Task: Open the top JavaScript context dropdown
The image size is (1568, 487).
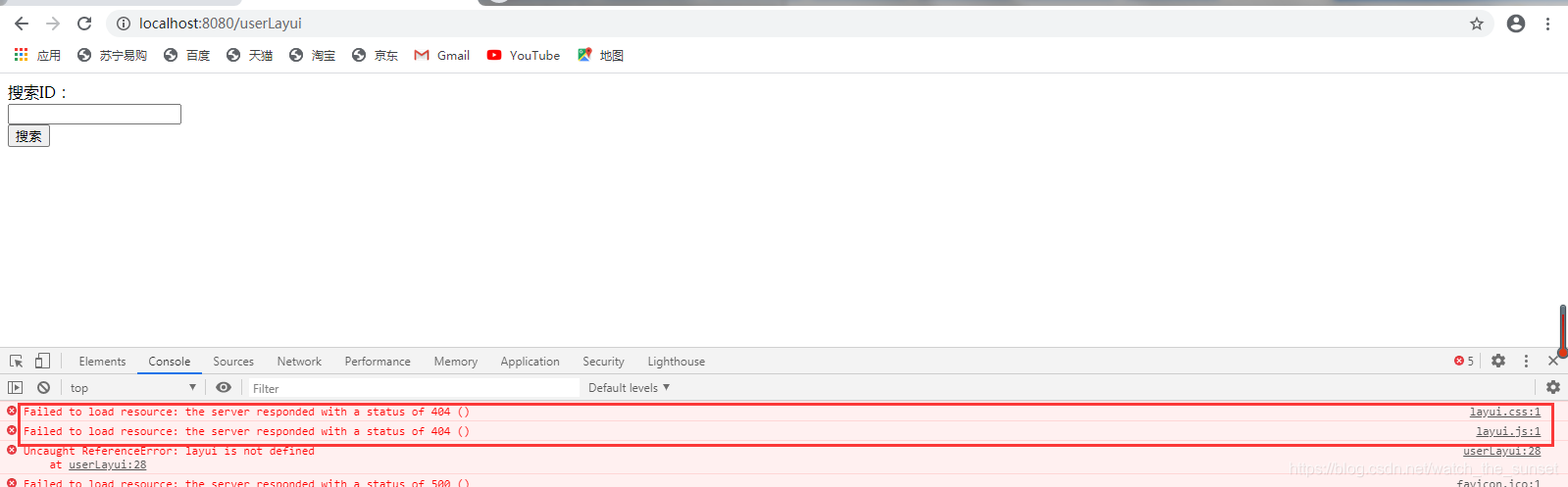Action: pos(132,388)
